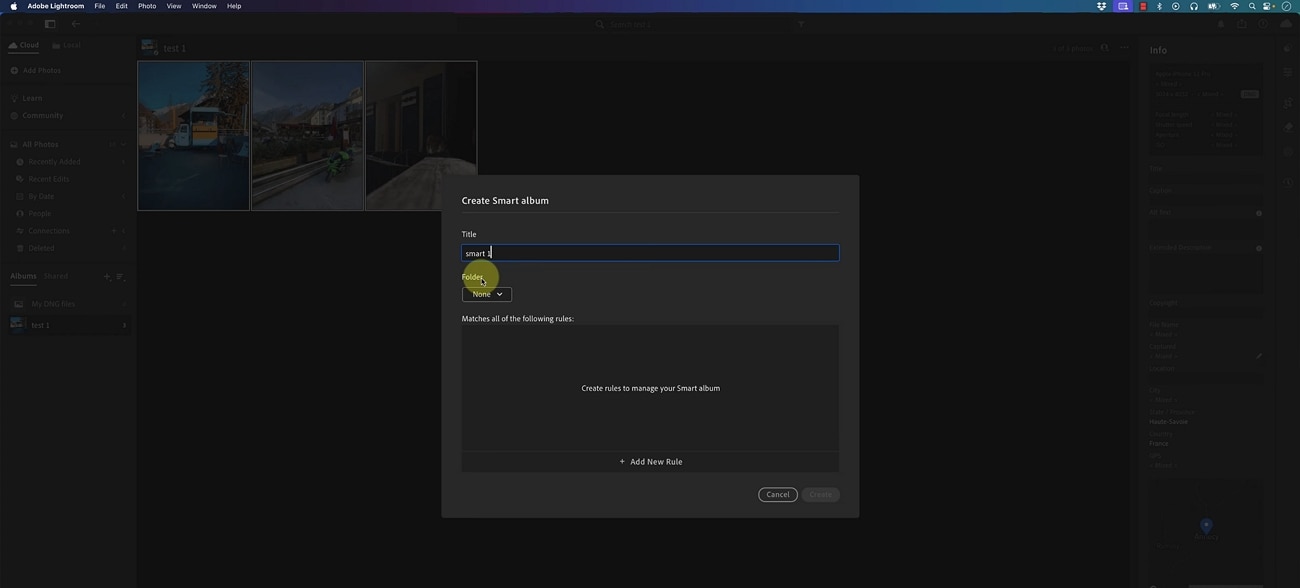This screenshot has width=1300, height=588.
Task: Open the Window menu
Action: 204,6
